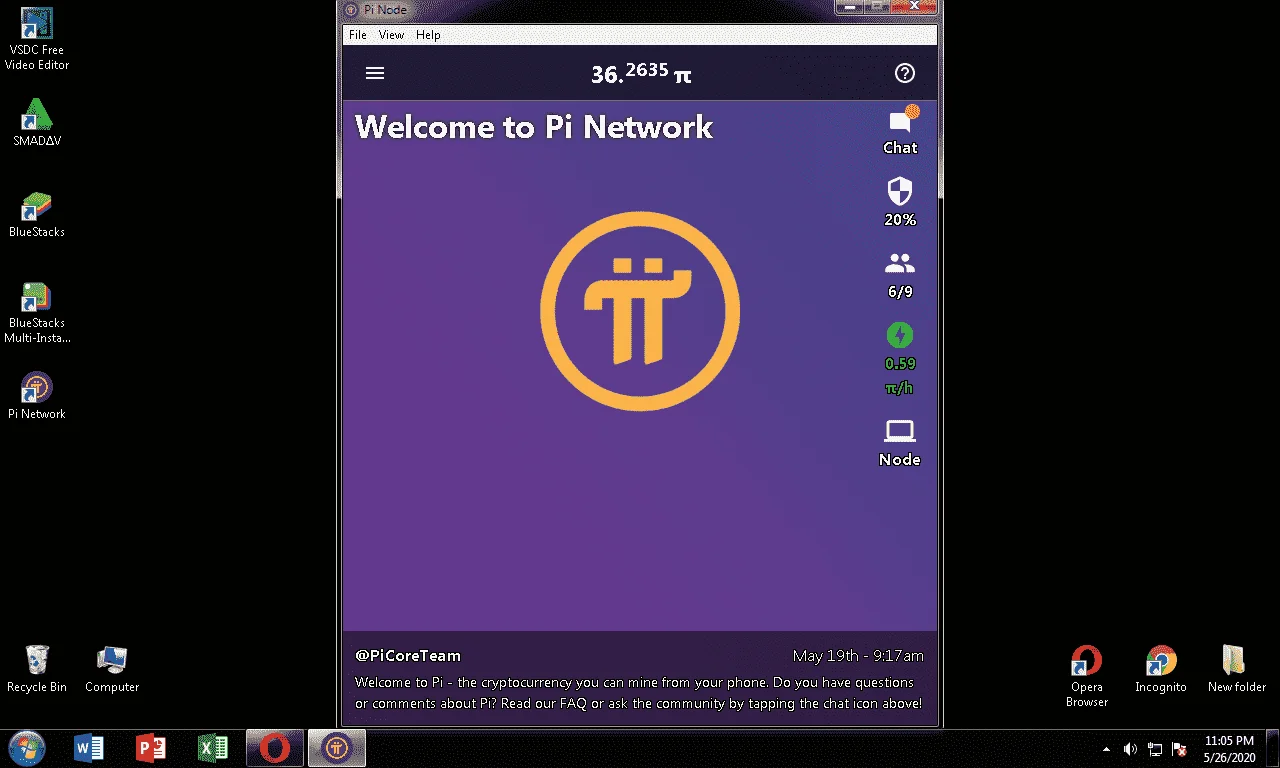
Task: Launch Word from the taskbar
Action: coord(89,748)
